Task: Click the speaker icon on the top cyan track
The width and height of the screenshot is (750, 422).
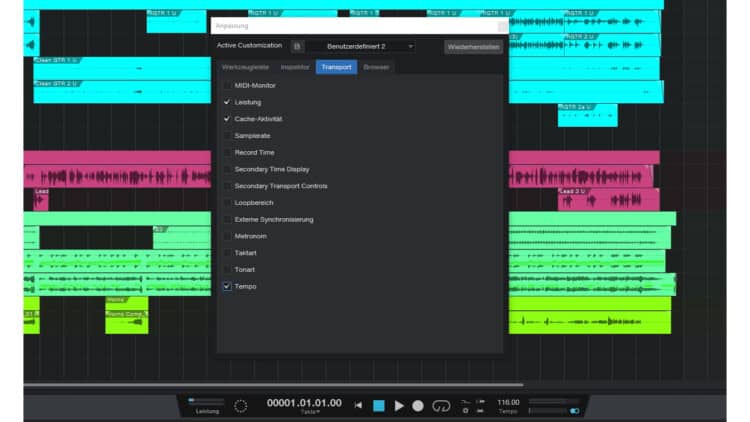Action: tap(31, 22)
